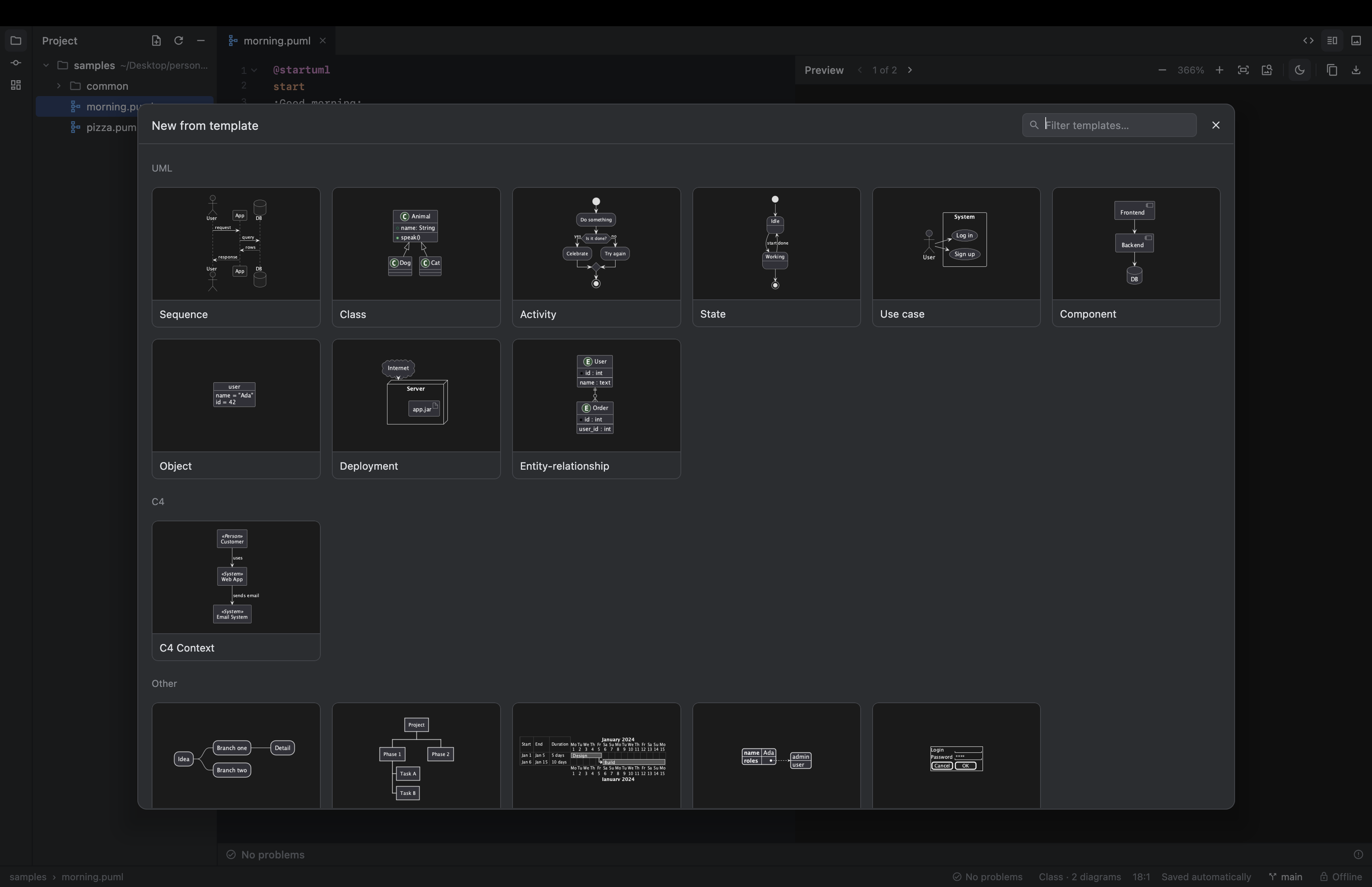Pick the mind map template with Idea branches
Screen dimensions: 1372x887
(x=235, y=755)
